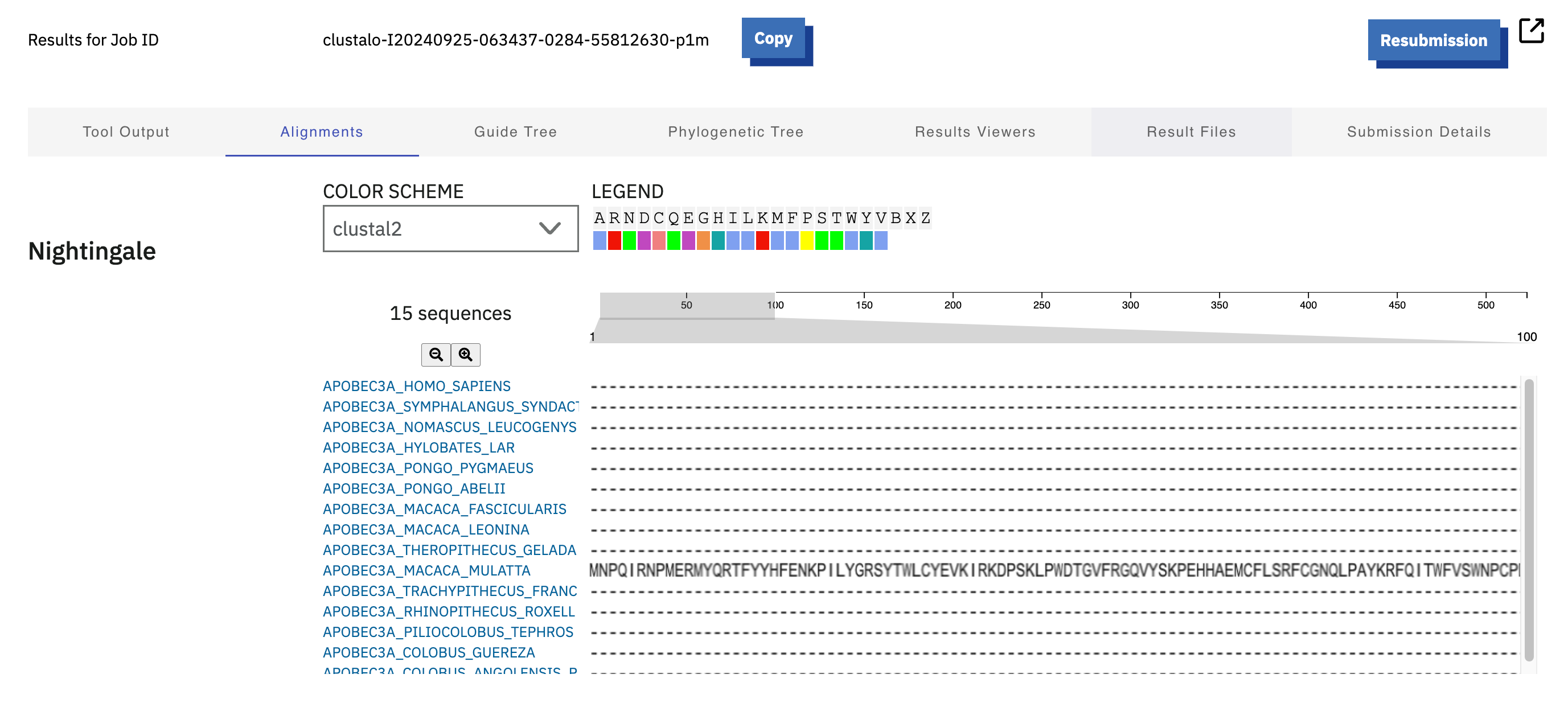Click the zoom out magnifier icon
The image size is (1568, 707).
(436, 355)
